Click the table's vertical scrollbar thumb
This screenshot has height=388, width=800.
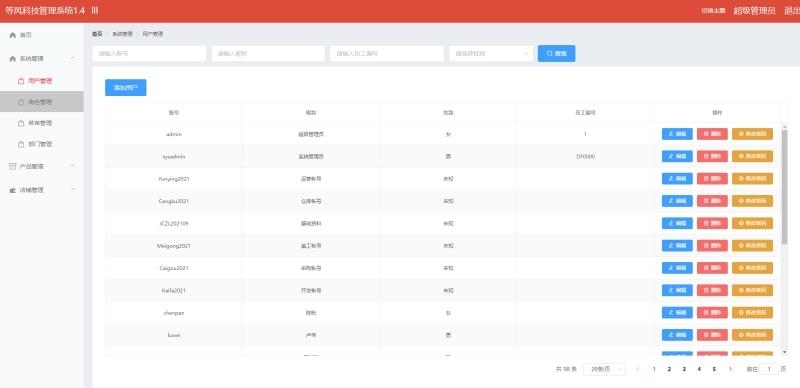tap(785, 186)
